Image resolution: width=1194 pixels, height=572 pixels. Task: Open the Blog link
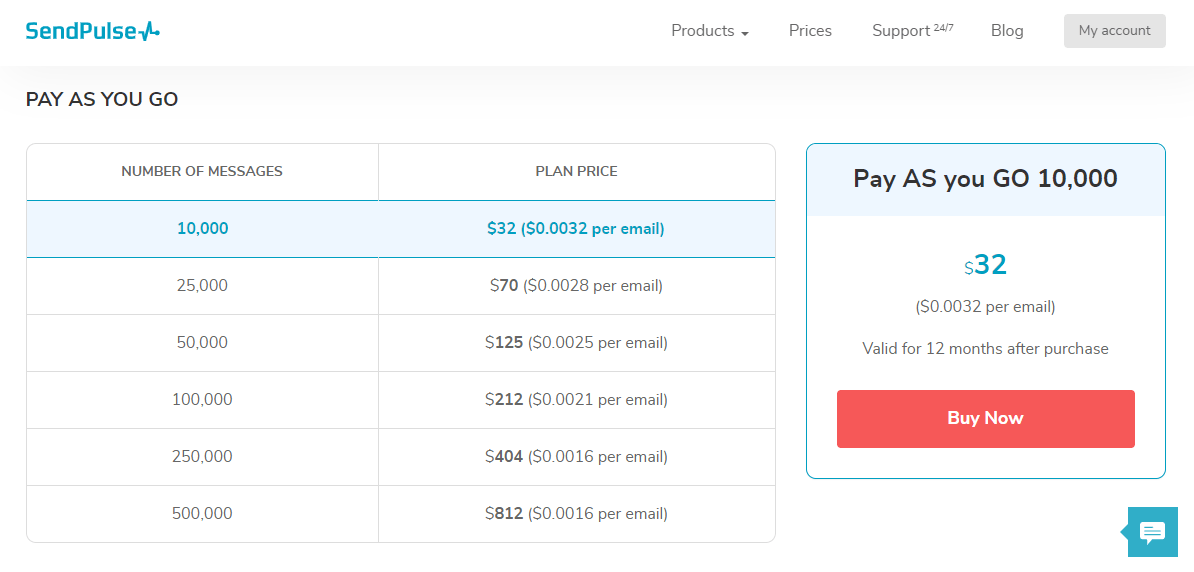tap(1007, 31)
